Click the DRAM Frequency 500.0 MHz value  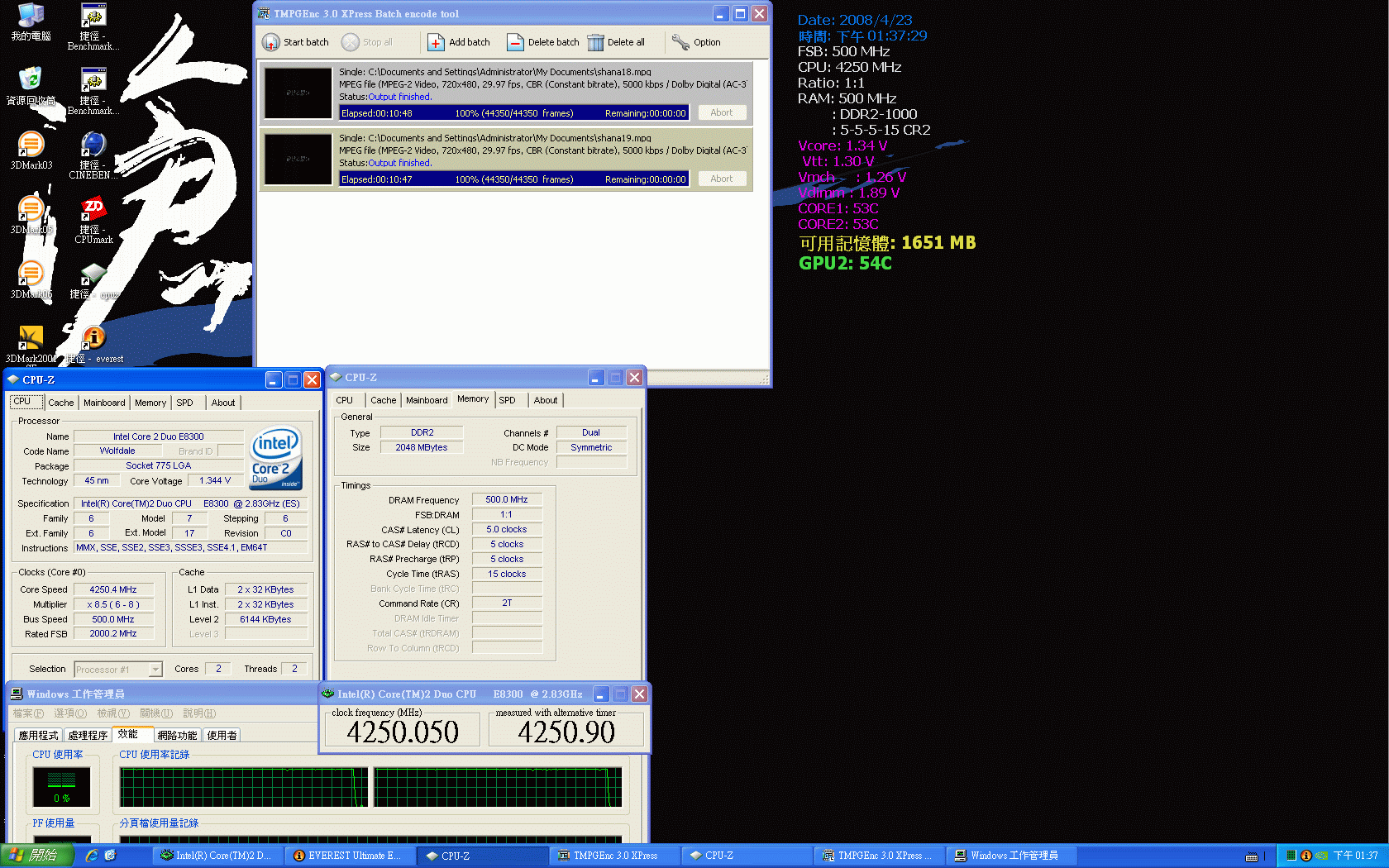[x=507, y=499]
